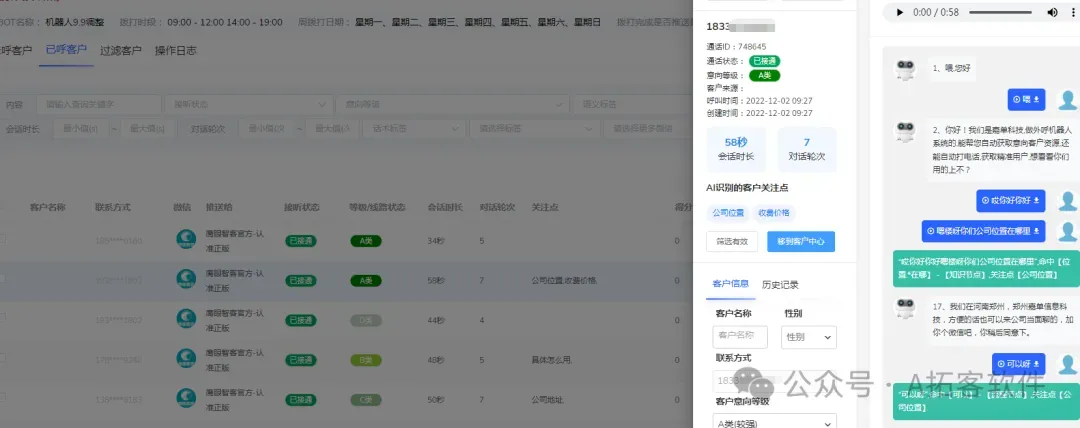This screenshot has height=428, width=1080.
Task: Click WeChat avatar in the 34秒 row
Action: 186,239
